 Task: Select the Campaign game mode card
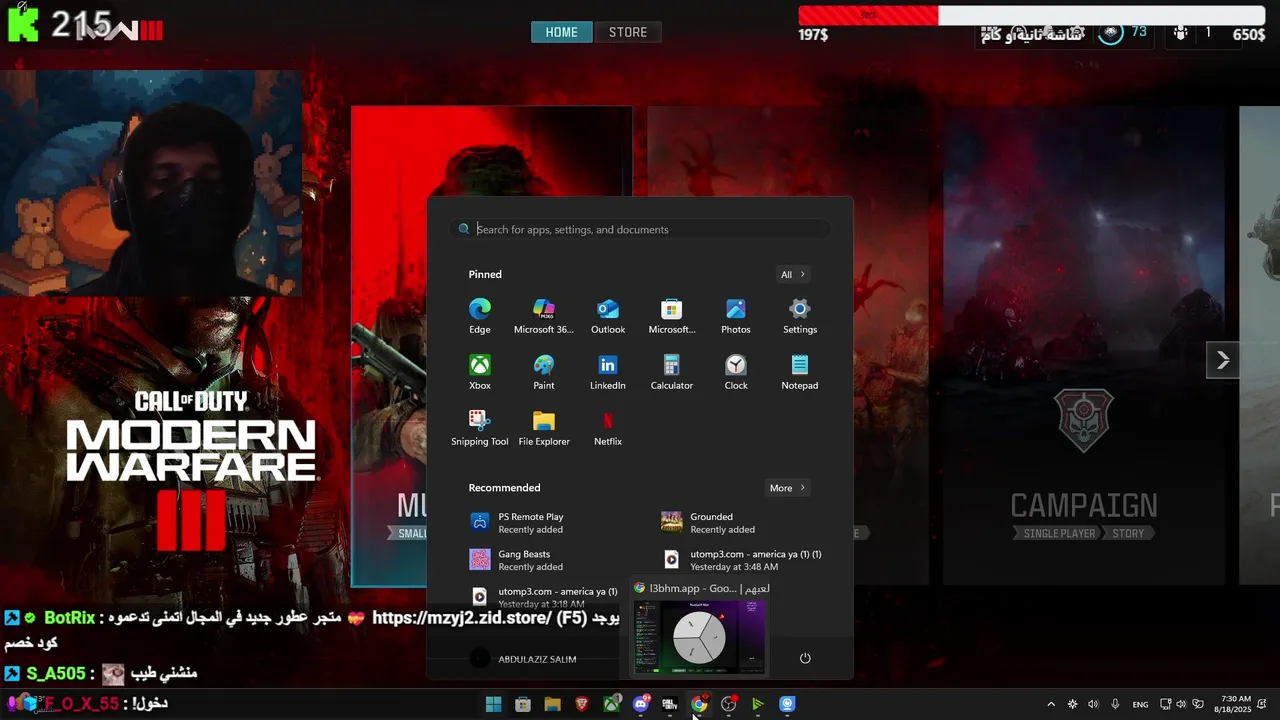pyautogui.click(x=1084, y=346)
